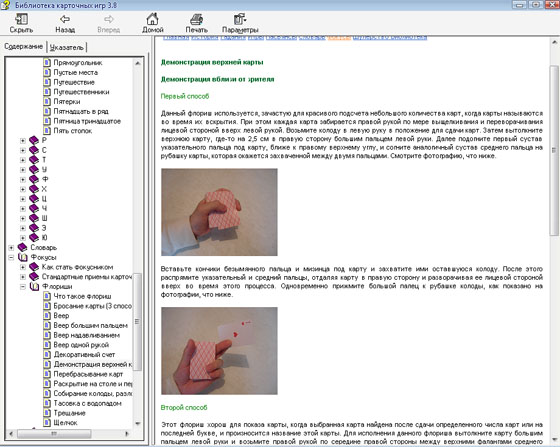Click the orange highlighted link at top
Image resolution: width=560 pixels, height=447 pixels.
[x=339, y=37]
